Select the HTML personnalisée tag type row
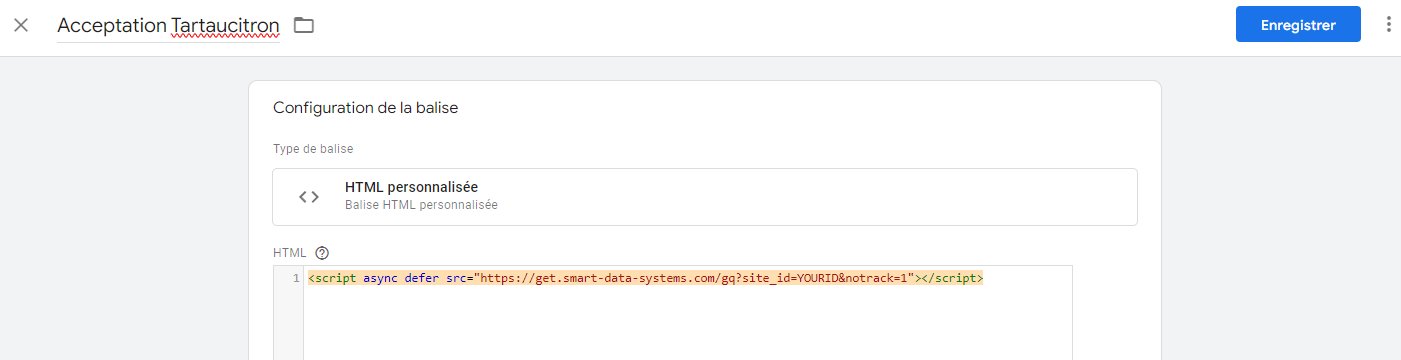 click(705, 197)
